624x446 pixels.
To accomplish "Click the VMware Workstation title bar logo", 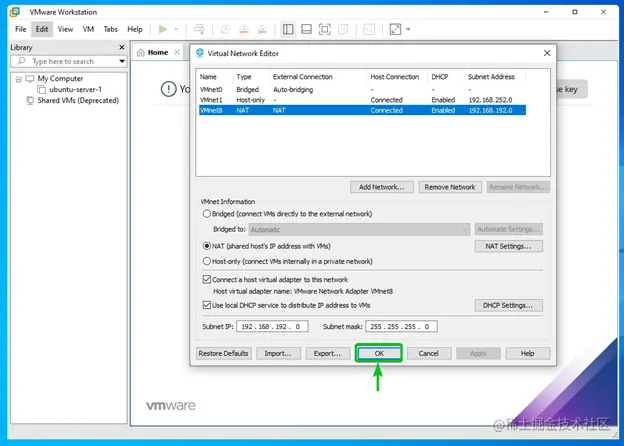I will (15, 12).
